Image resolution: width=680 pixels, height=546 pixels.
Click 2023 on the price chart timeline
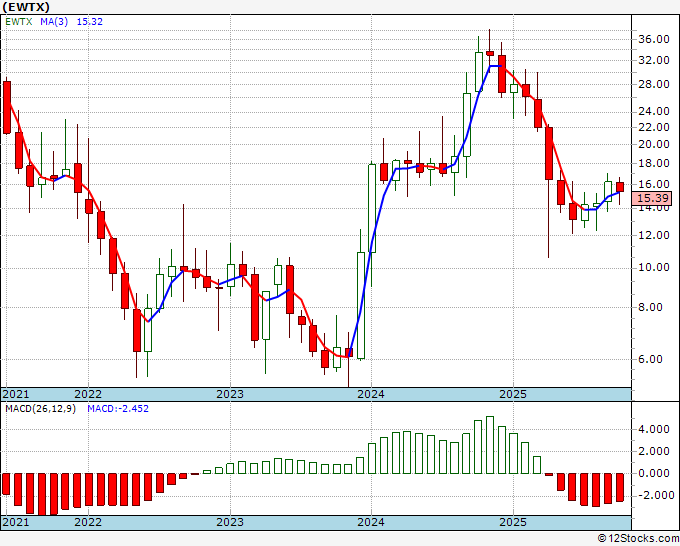point(230,394)
